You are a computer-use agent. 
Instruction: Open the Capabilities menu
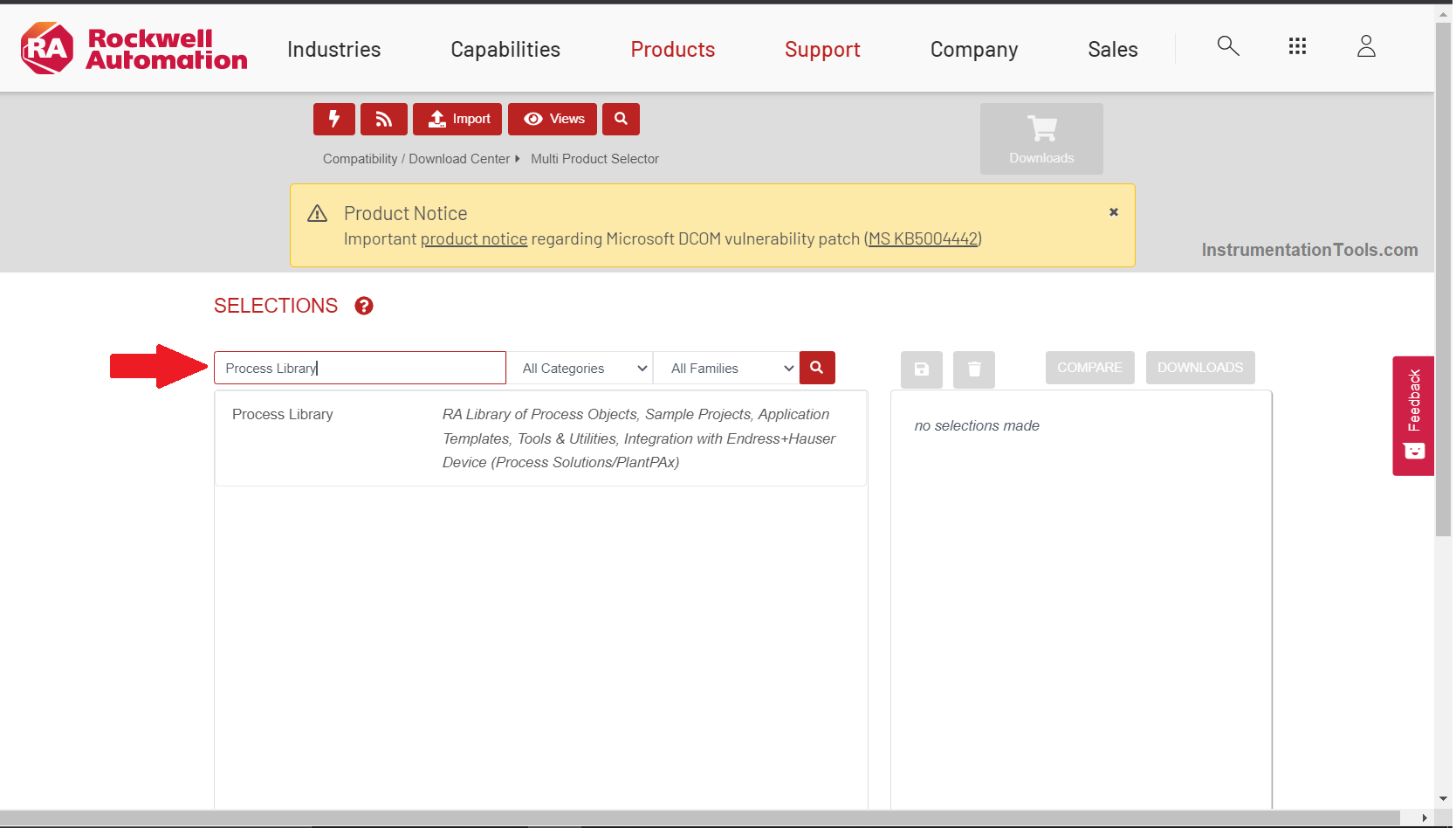(x=505, y=50)
